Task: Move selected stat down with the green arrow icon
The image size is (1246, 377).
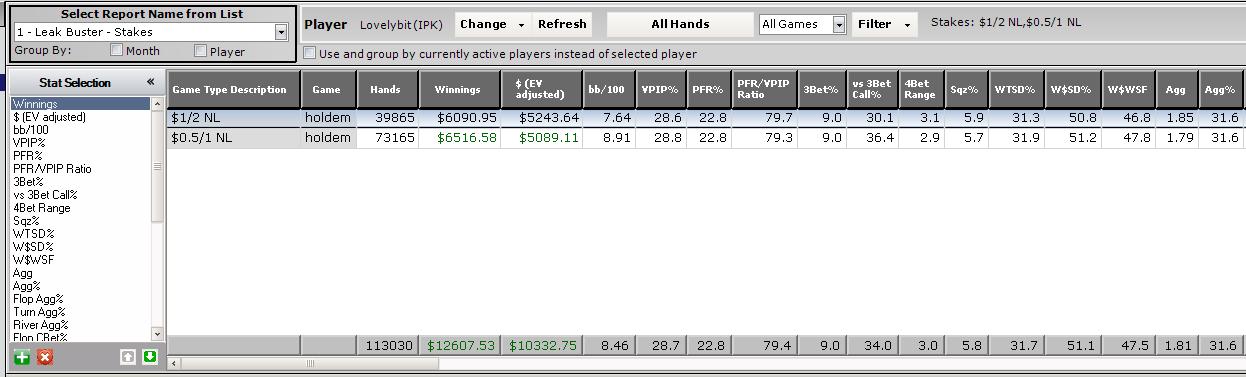Action: (x=149, y=357)
